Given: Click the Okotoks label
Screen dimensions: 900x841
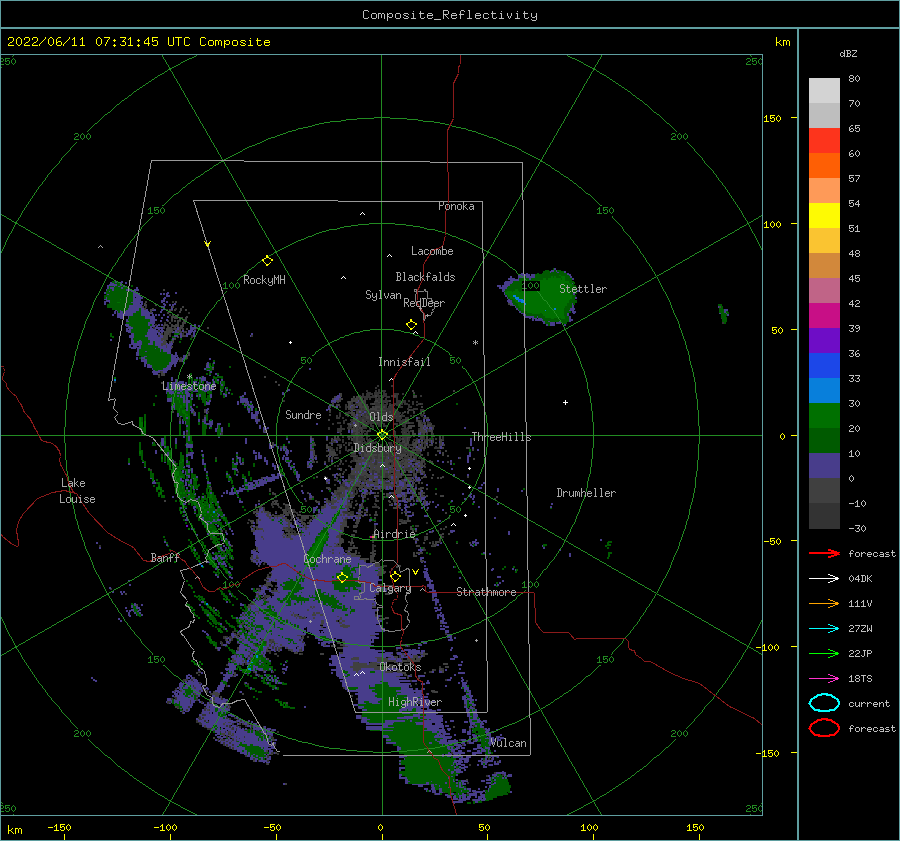Looking at the screenshot, I should [400, 667].
